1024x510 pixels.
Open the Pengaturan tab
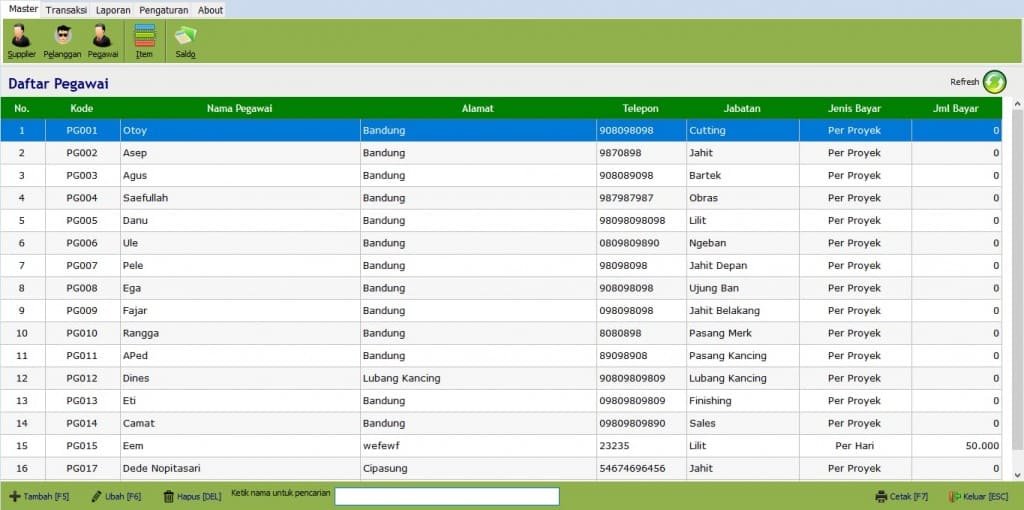[164, 10]
